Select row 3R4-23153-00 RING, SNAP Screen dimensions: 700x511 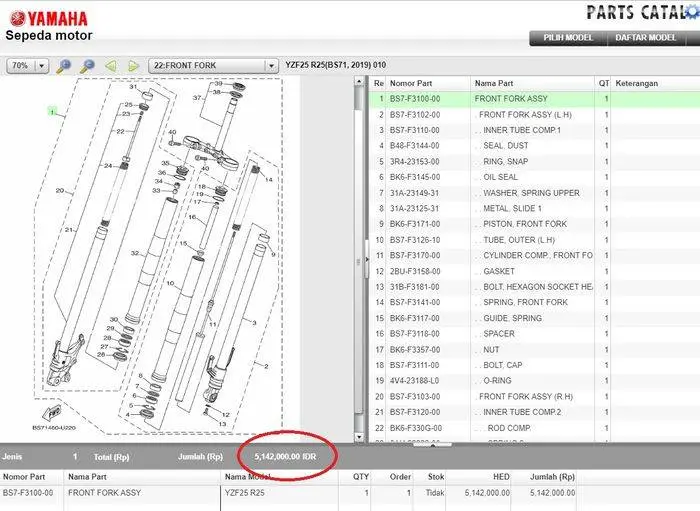(x=534, y=162)
